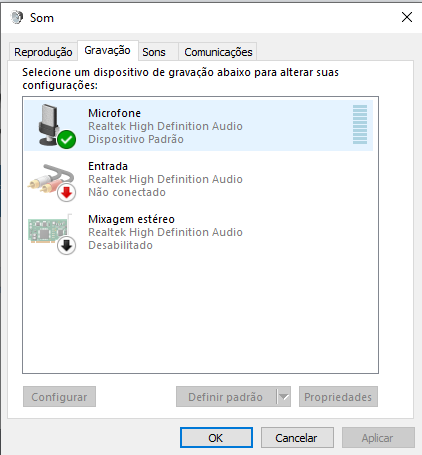
Task: Switch to the Reprodução tab
Action: click(43, 52)
